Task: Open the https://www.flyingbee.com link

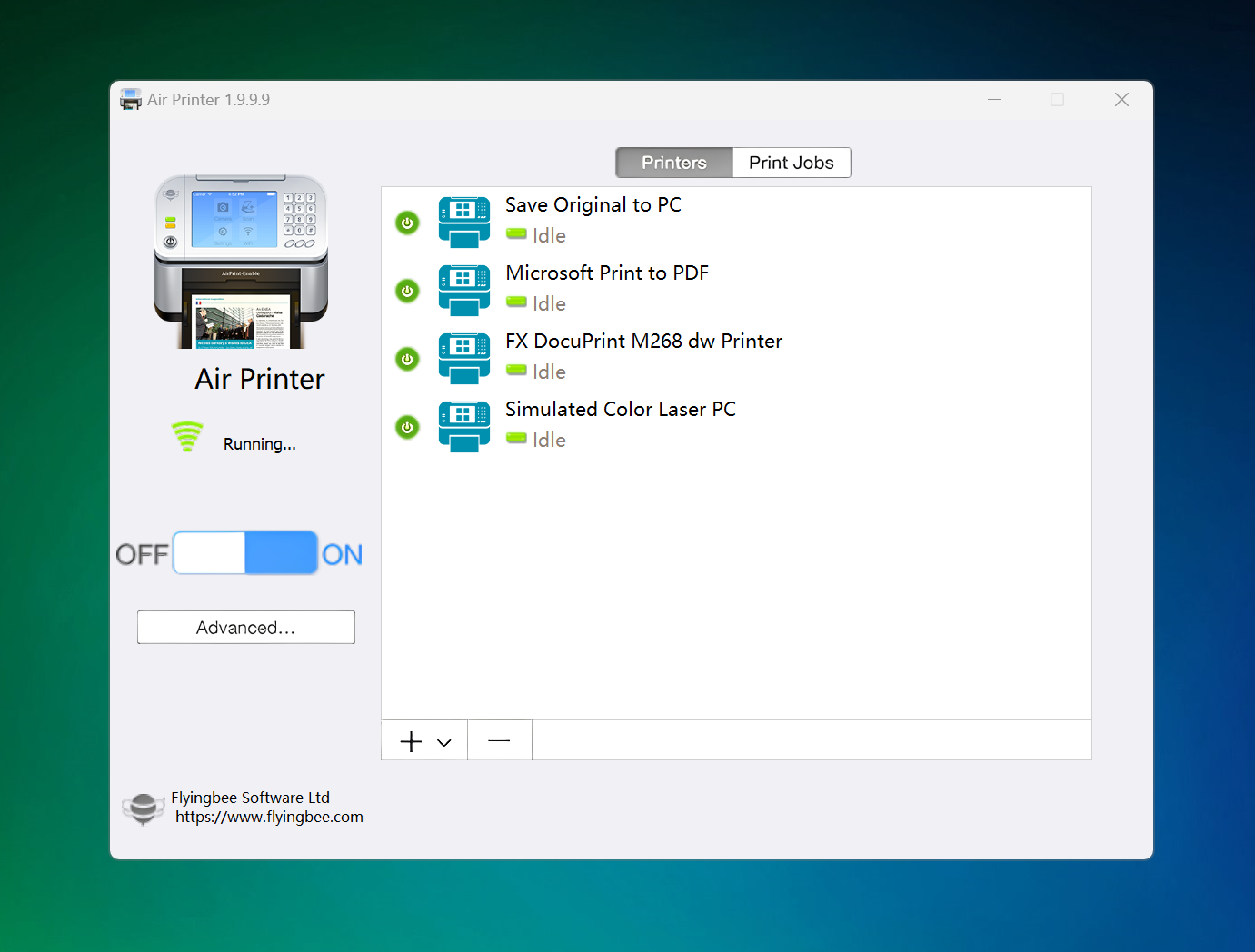Action: pyautogui.click(x=269, y=817)
